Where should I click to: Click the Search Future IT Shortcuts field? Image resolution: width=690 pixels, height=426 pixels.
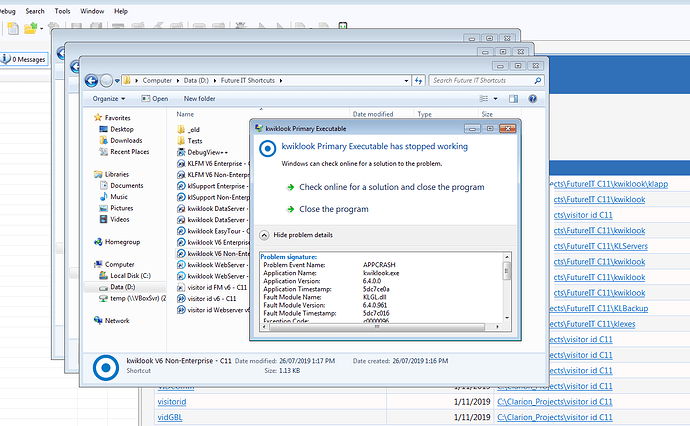pos(482,81)
